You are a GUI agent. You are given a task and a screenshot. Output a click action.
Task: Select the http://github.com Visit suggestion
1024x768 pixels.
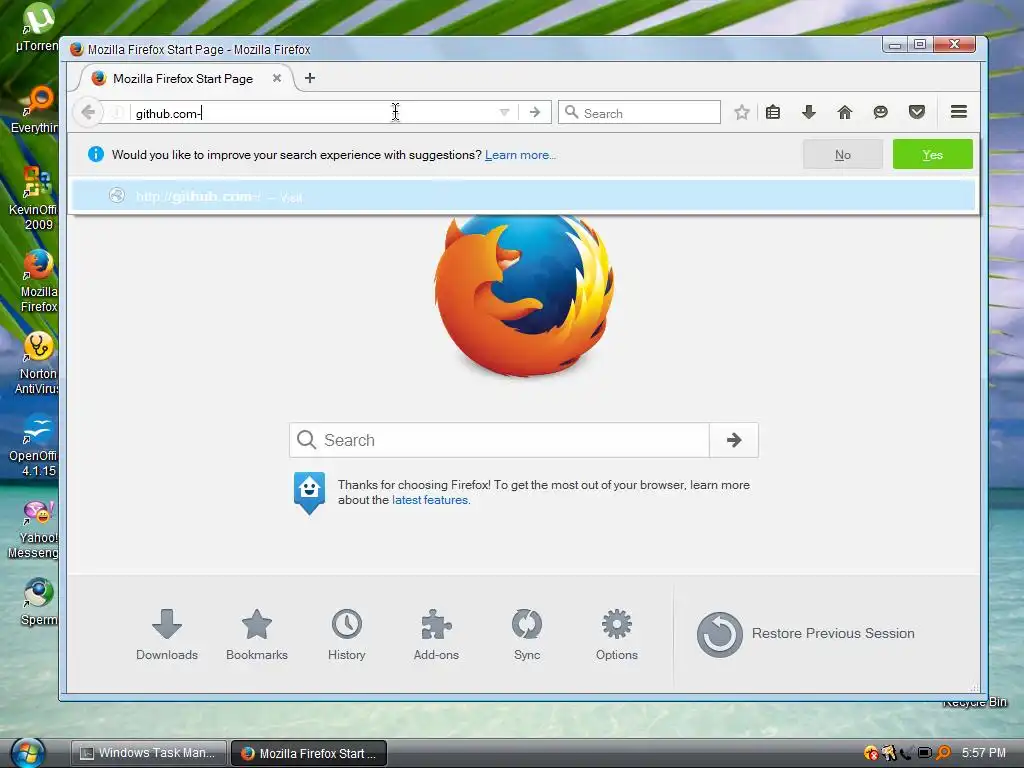pos(523,196)
